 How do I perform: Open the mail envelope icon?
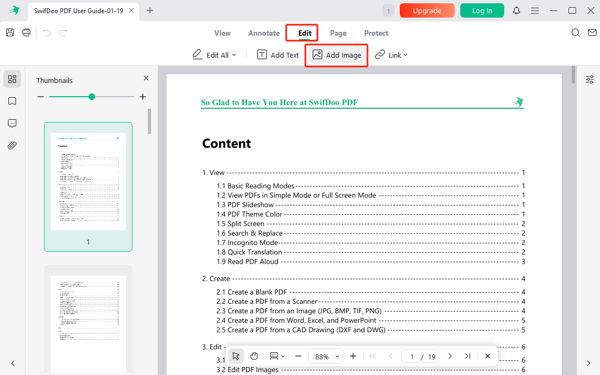pyautogui.click(x=592, y=33)
